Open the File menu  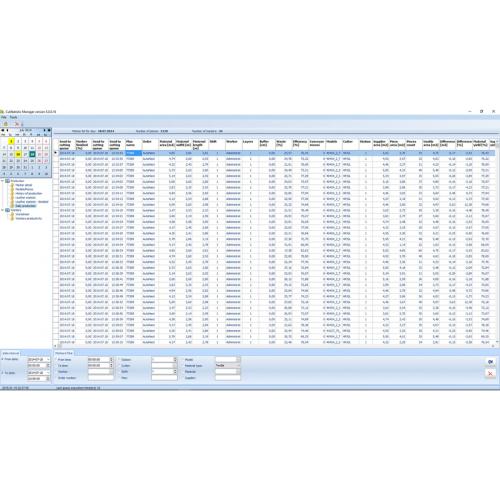4,117
